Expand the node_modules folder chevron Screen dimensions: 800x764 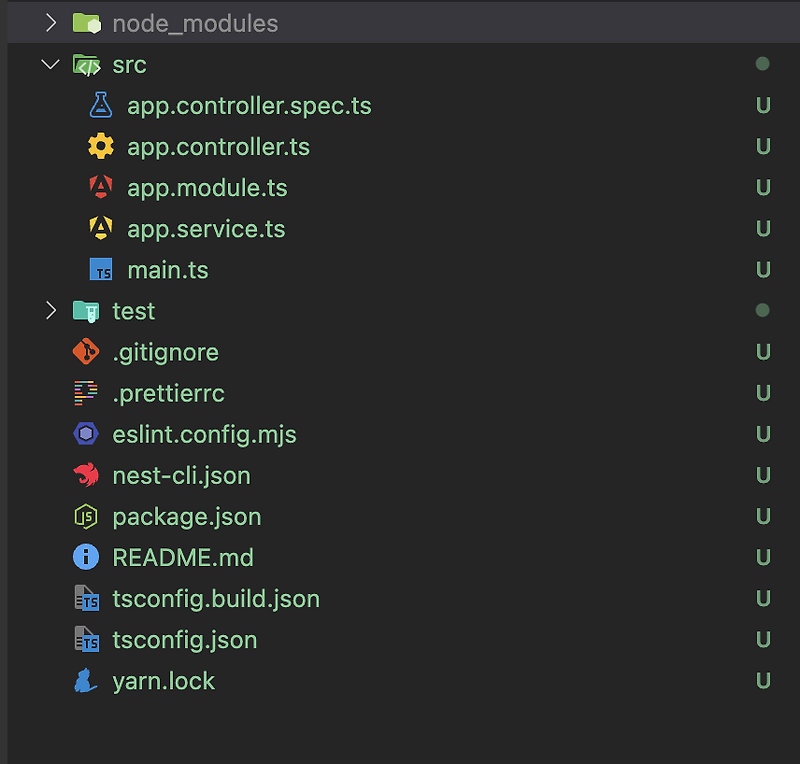click(51, 22)
